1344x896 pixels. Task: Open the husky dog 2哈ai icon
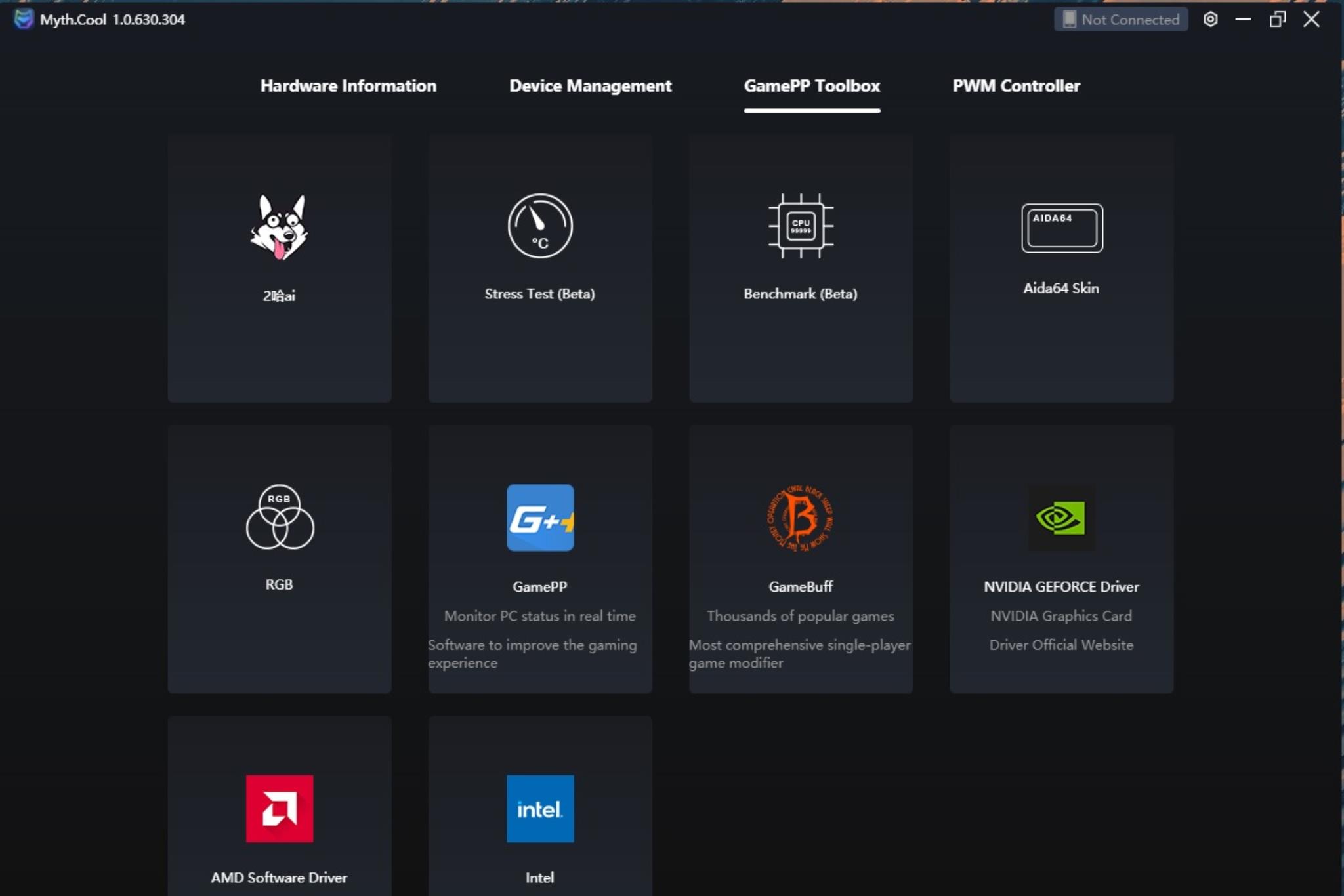(279, 227)
